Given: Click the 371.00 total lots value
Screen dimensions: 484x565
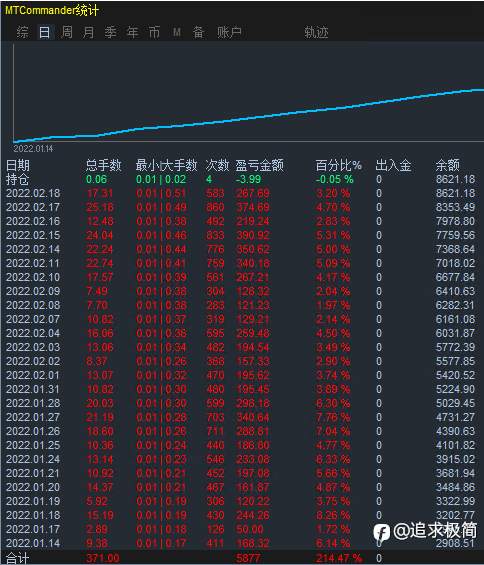Looking at the screenshot, I should pyautogui.click(x=103, y=559).
